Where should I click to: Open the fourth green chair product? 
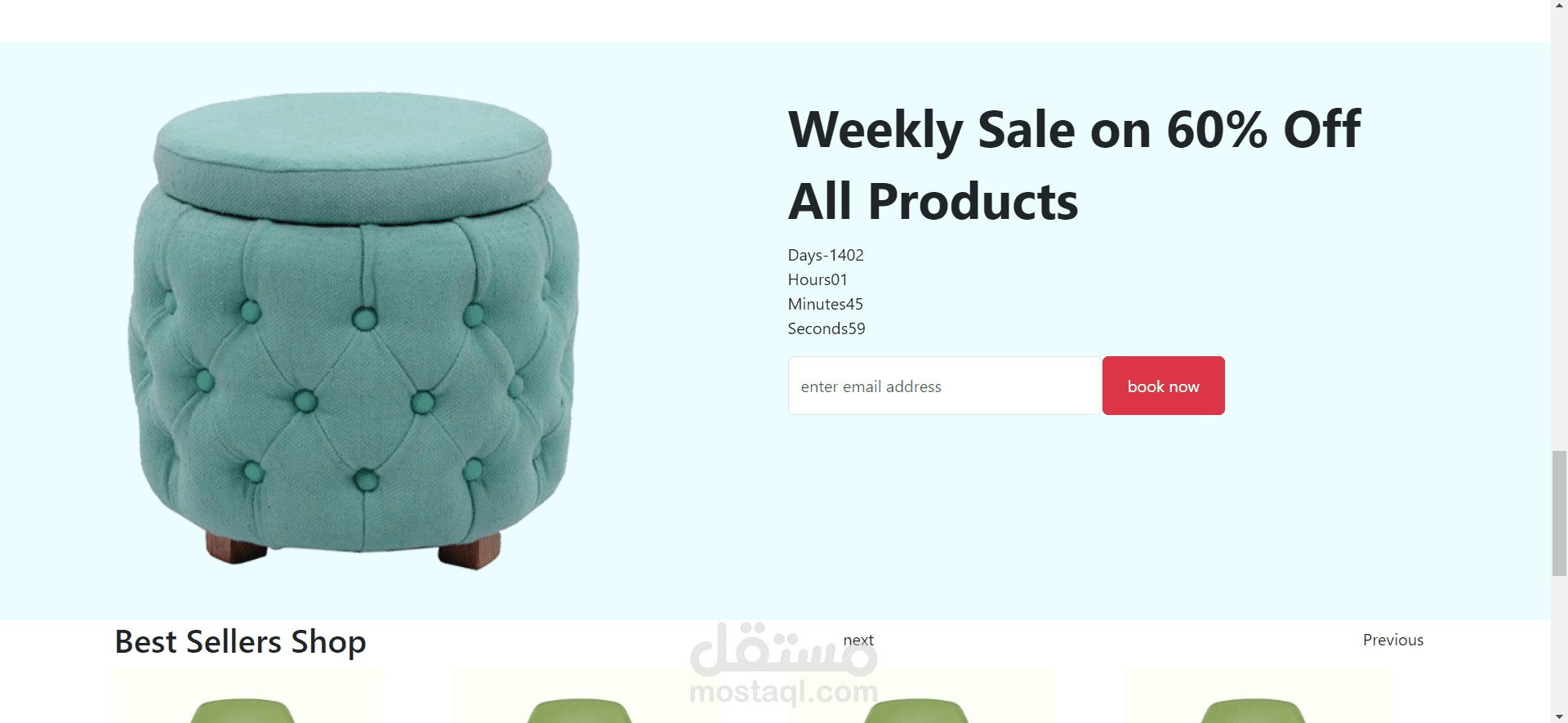point(1258,695)
